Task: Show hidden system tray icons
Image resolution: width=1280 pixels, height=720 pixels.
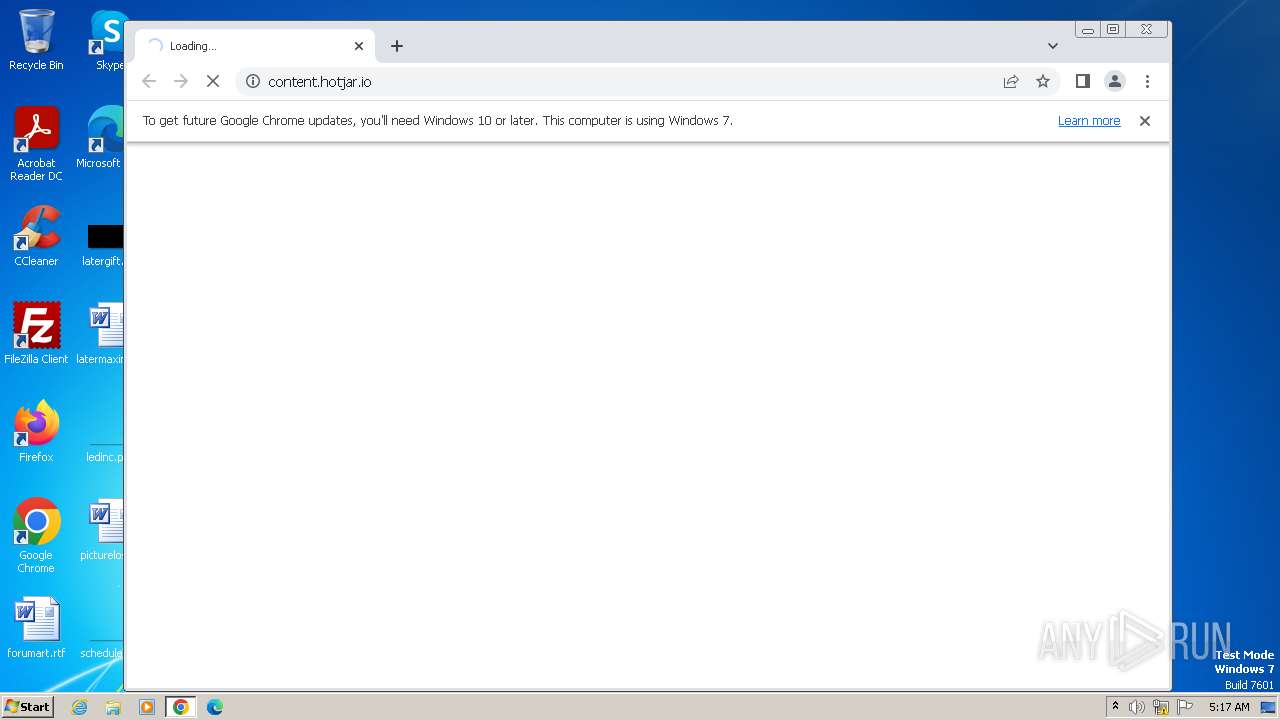Action: pyautogui.click(x=1115, y=707)
